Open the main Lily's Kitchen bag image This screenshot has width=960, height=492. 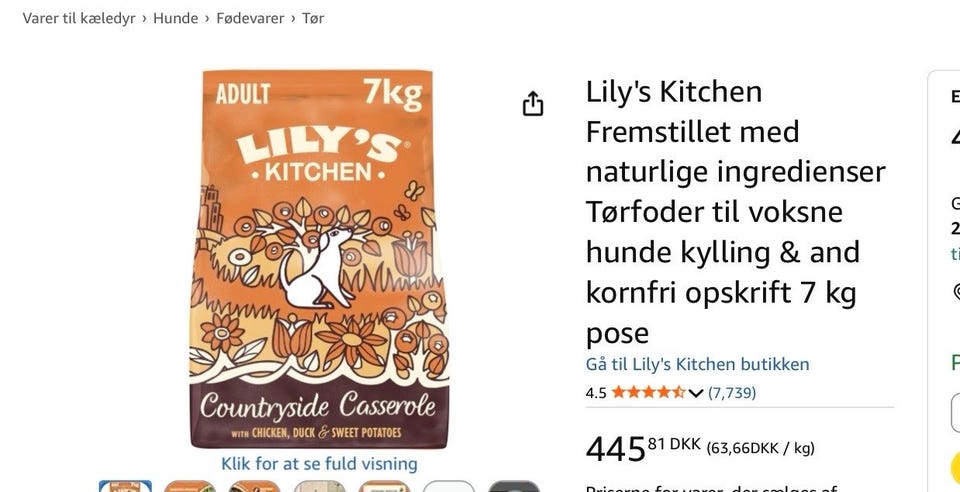318,259
